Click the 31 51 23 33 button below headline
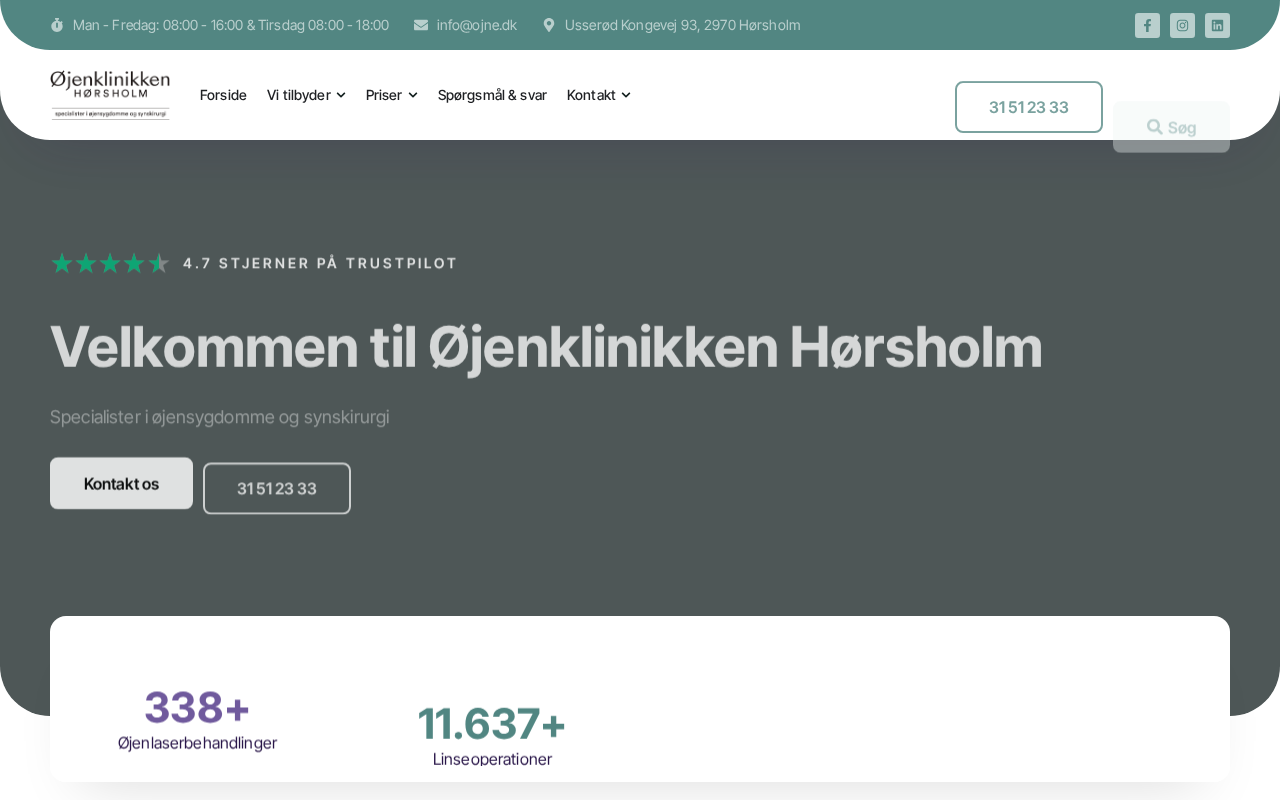Viewport: 1280px width, 800px height. coord(277,488)
